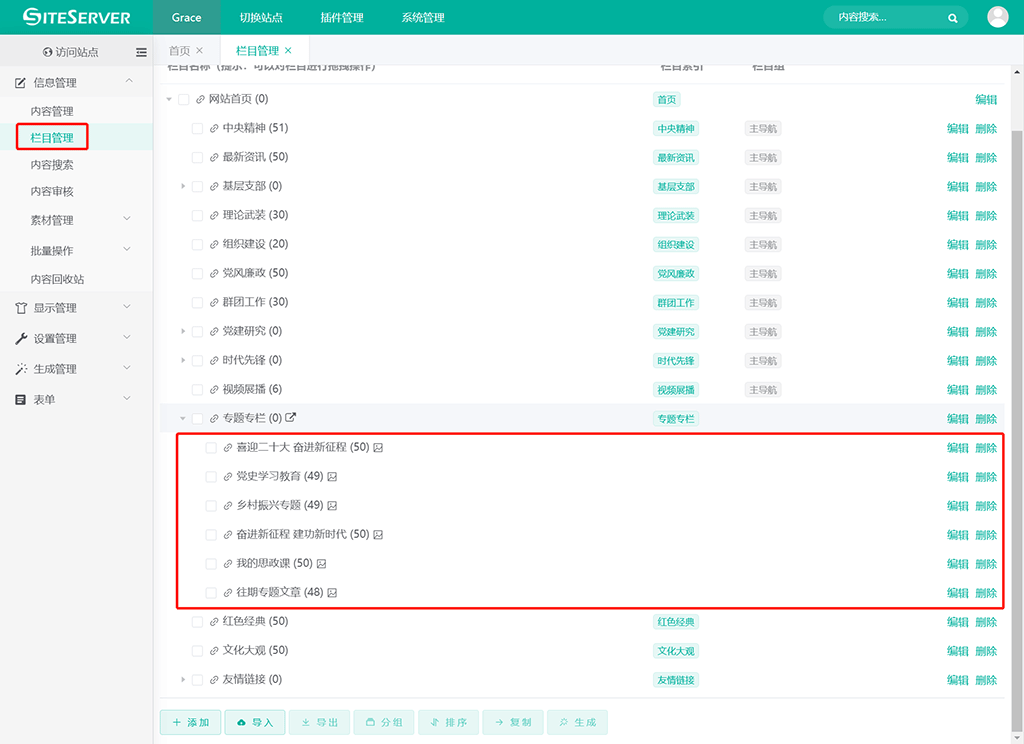Check the box for 最新资讯
The width and height of the screenshot is (1024, 744).
pyautogui.click(x=197, y=158)
